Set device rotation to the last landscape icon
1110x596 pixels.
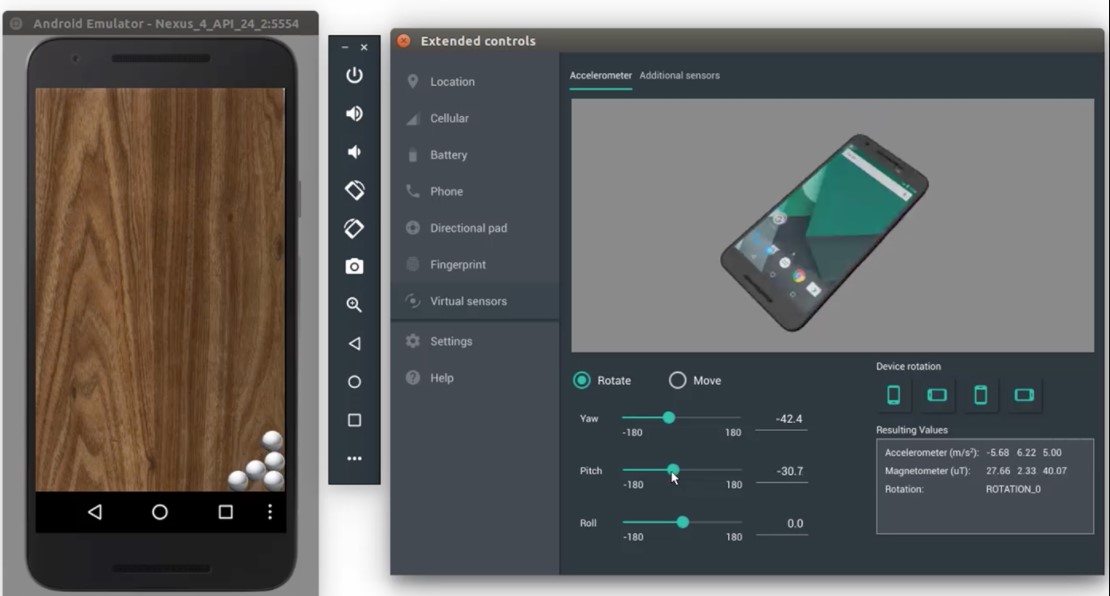[x=1024, y=395]
